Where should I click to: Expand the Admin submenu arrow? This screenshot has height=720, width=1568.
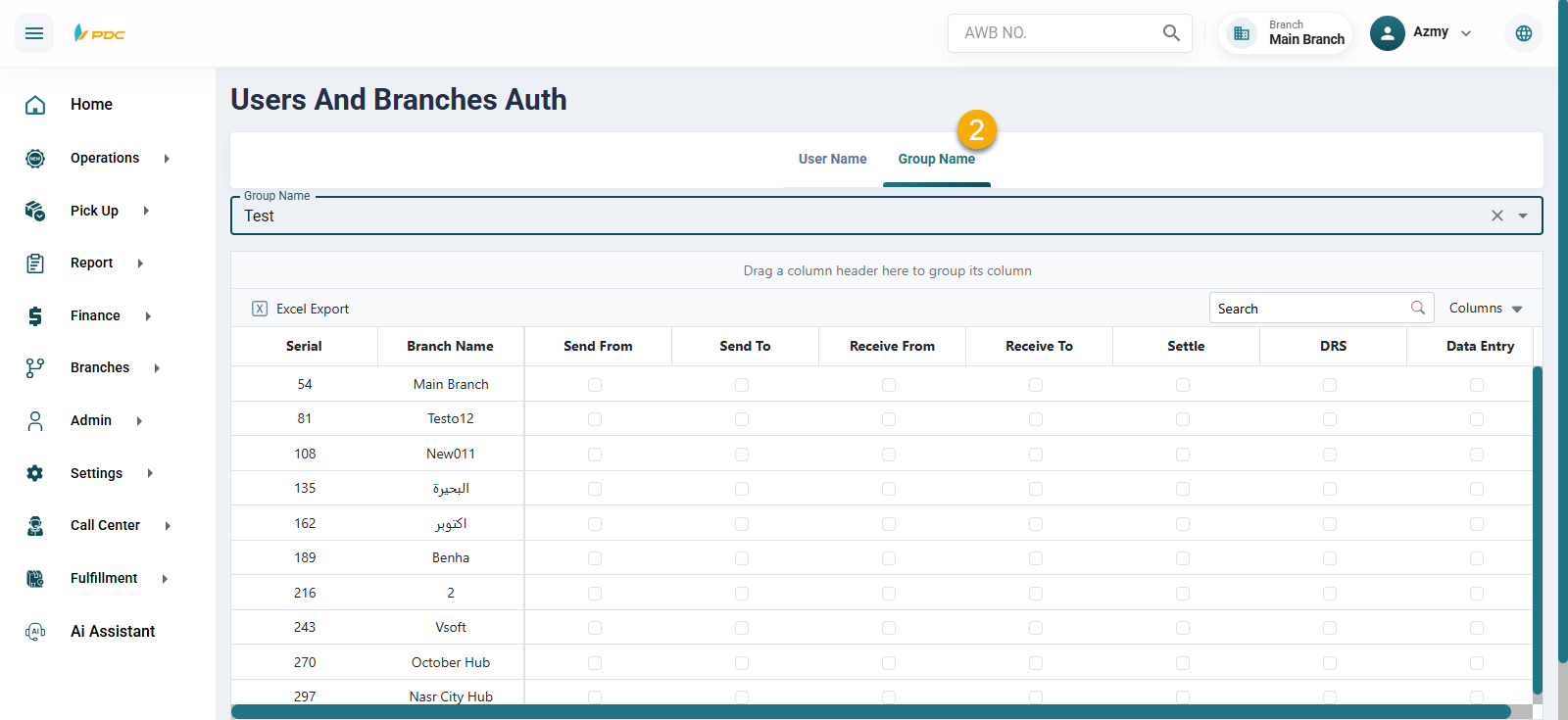(x=139, y=420)
